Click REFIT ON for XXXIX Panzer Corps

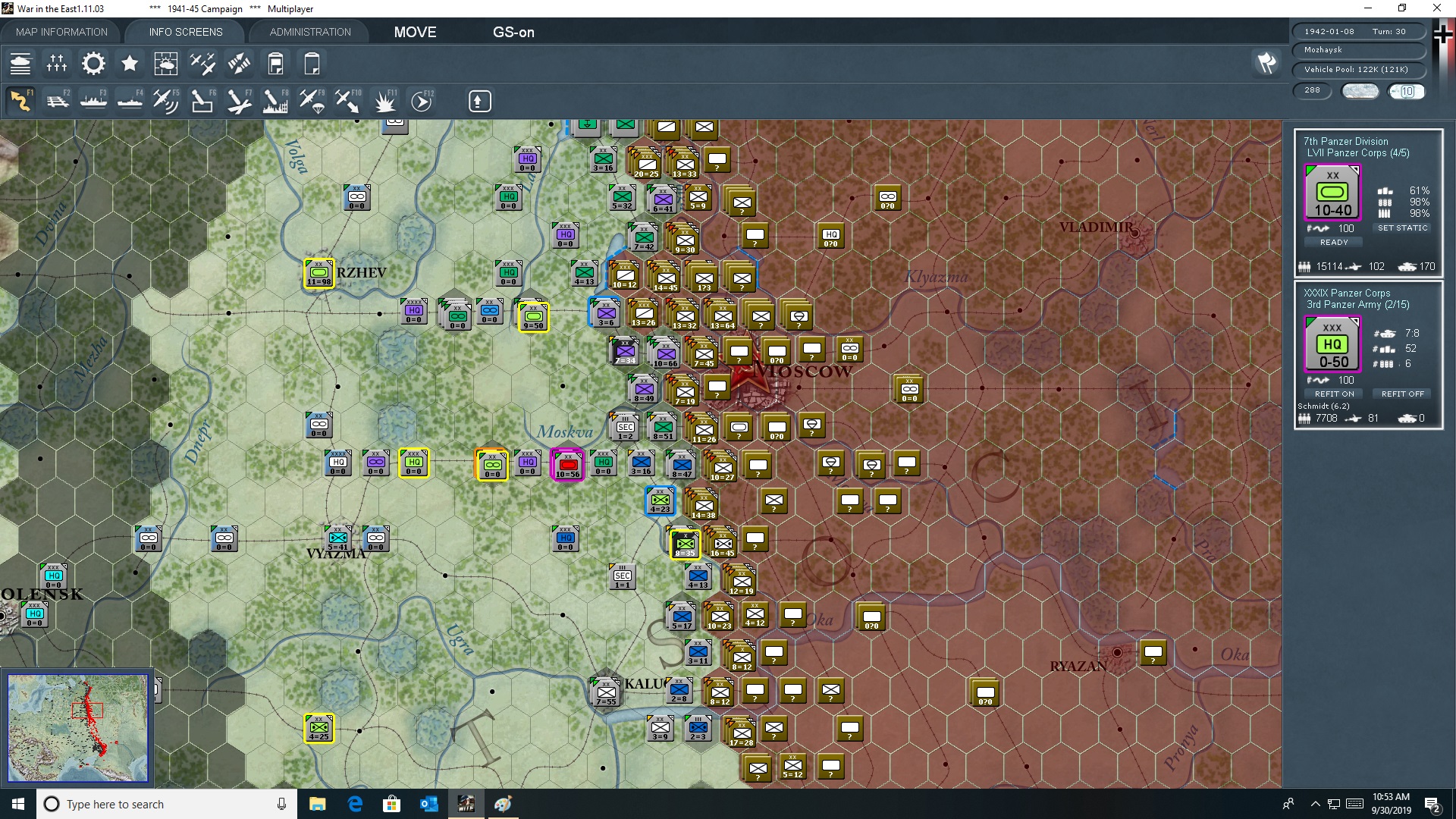coord(1334,394)
